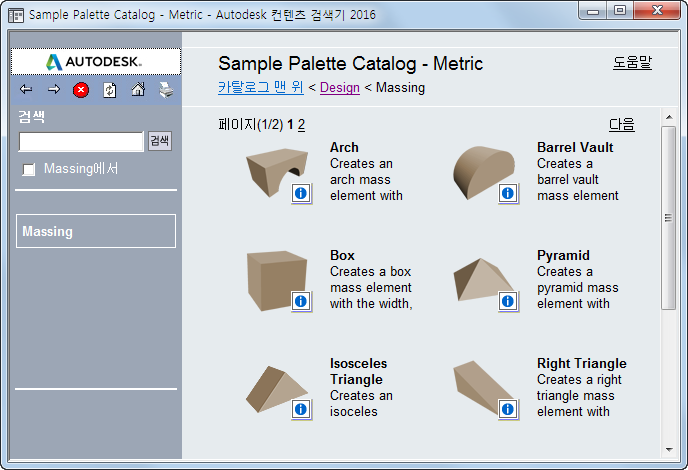Select the Arch mass thumbnail

pos(276,172)
